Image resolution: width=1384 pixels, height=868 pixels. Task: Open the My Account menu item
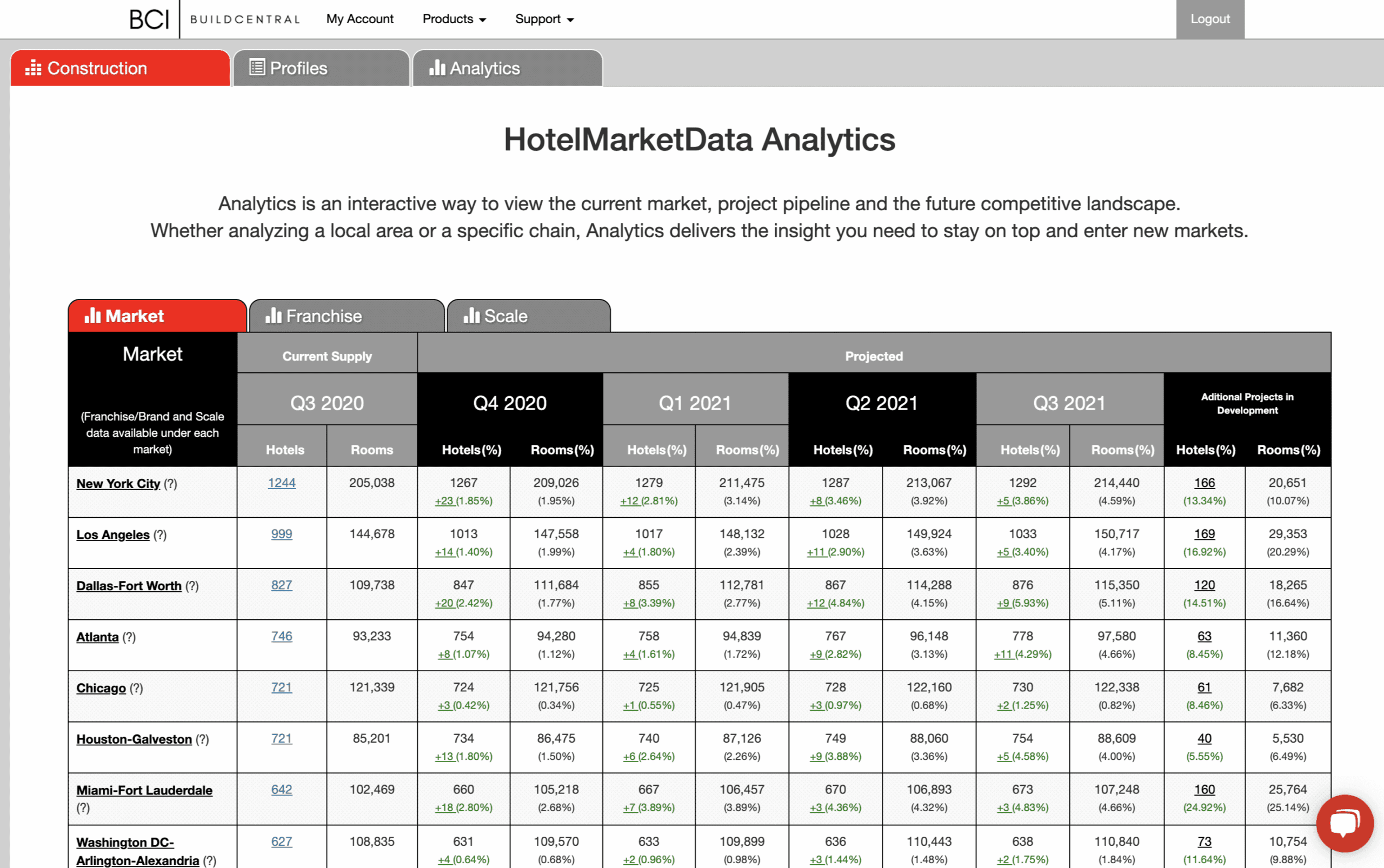tap(360, 19)
